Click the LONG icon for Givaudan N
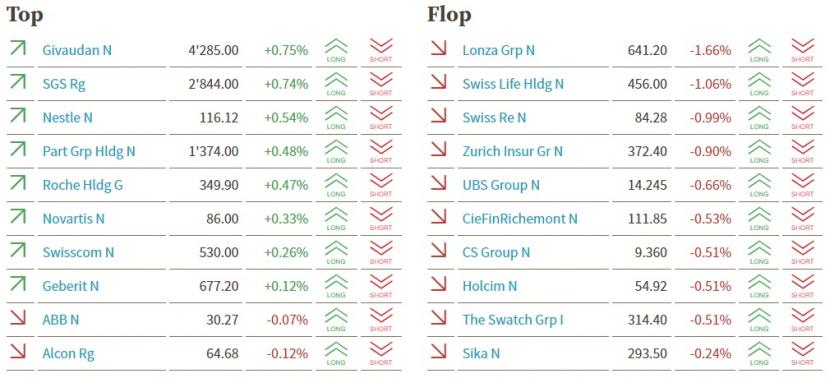This screenshot has width=830, height=378. pos(336,50)
